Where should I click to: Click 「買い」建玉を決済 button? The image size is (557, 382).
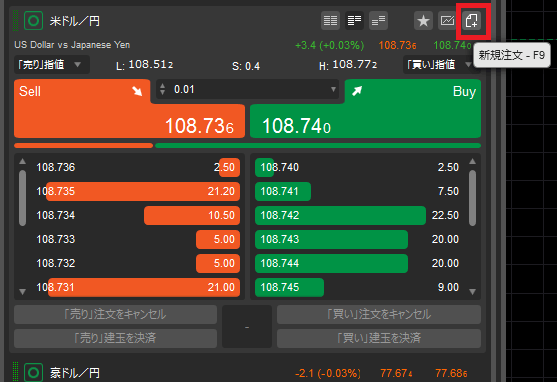[379, 338]
